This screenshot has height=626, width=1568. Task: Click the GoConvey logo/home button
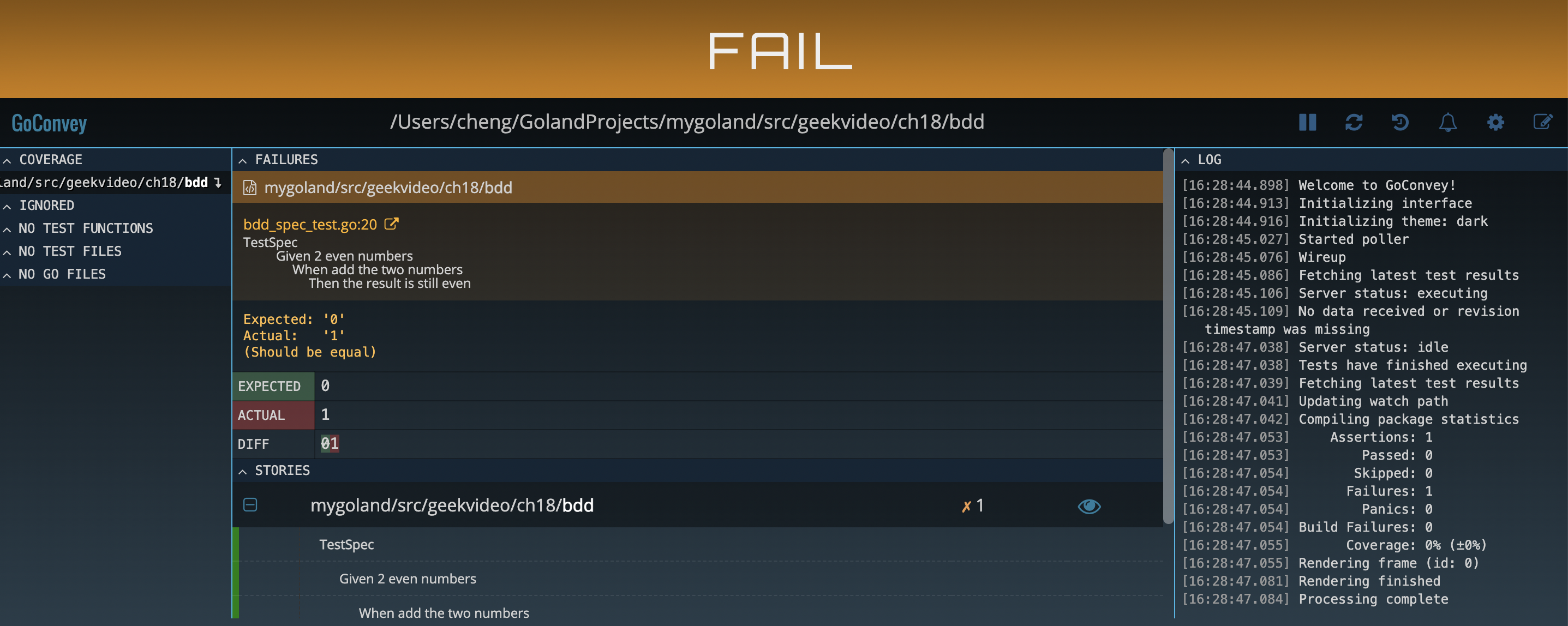coord(48,122)
